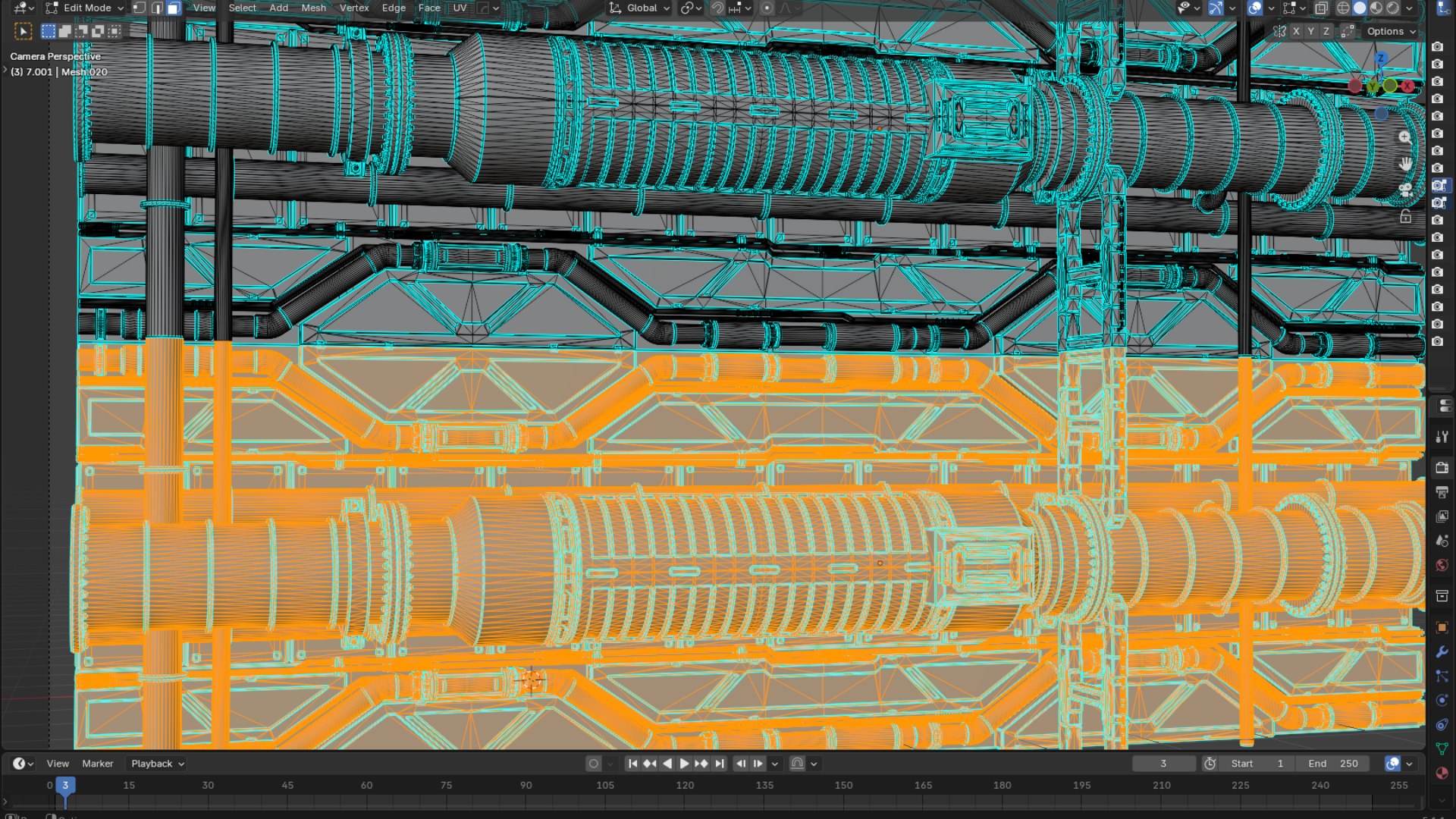1456x819 pixels.
Task: Switch to material preview shading
Action: point(1376,8)
